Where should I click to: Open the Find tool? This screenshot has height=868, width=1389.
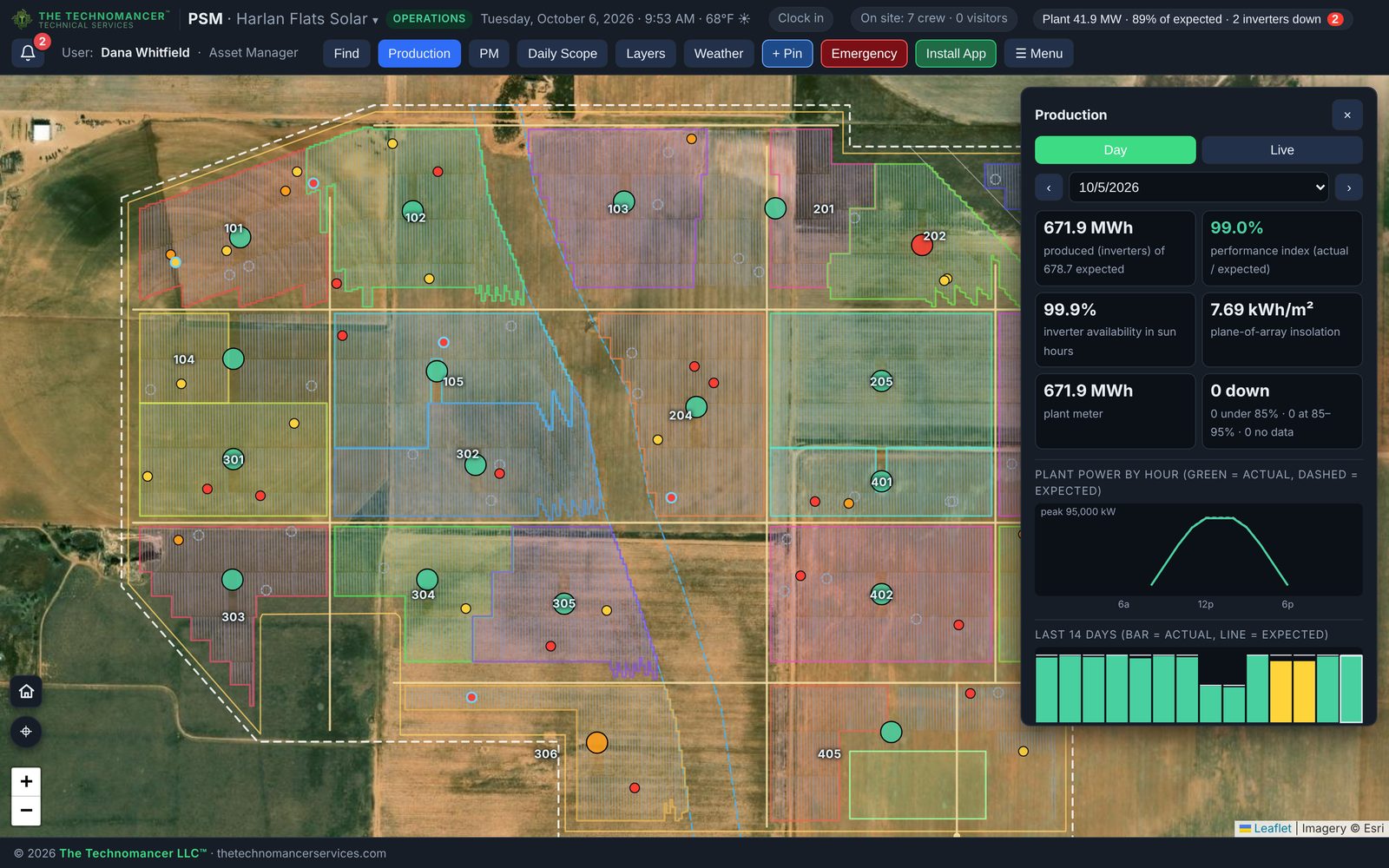[346, 54]
